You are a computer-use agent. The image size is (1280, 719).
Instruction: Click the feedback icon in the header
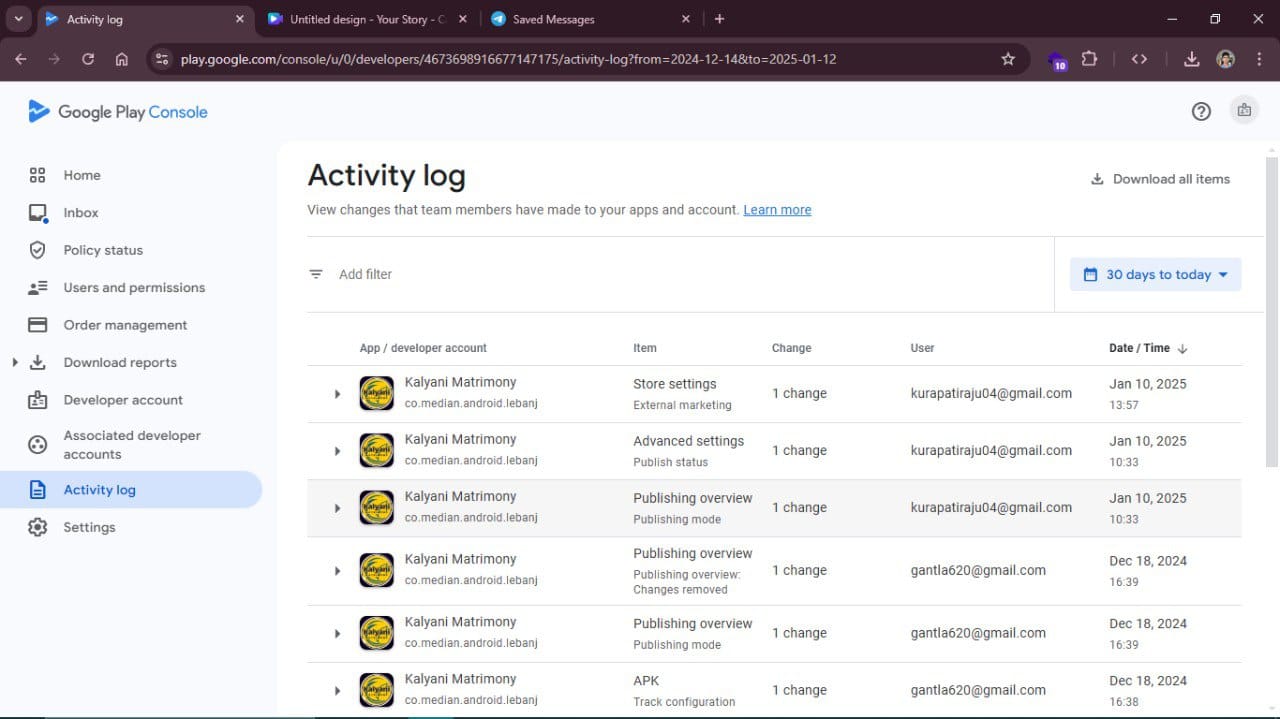(x=1244, y=111)
